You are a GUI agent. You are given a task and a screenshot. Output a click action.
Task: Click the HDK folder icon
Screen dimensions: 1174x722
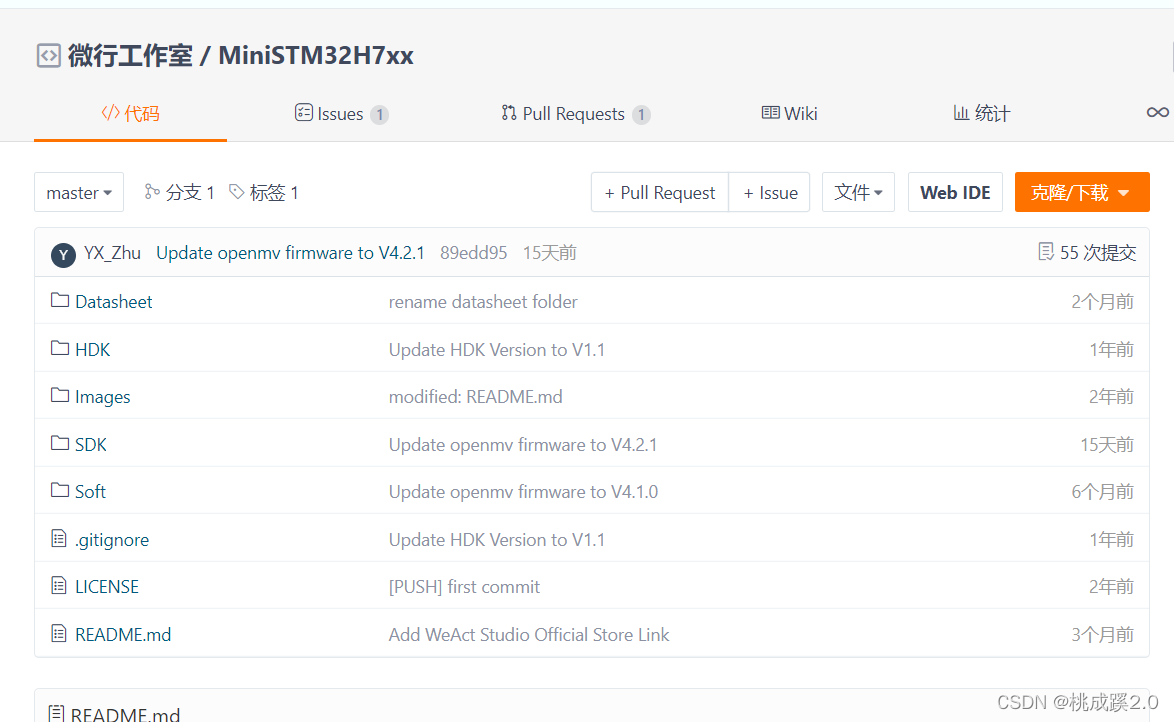coord(60,348)
